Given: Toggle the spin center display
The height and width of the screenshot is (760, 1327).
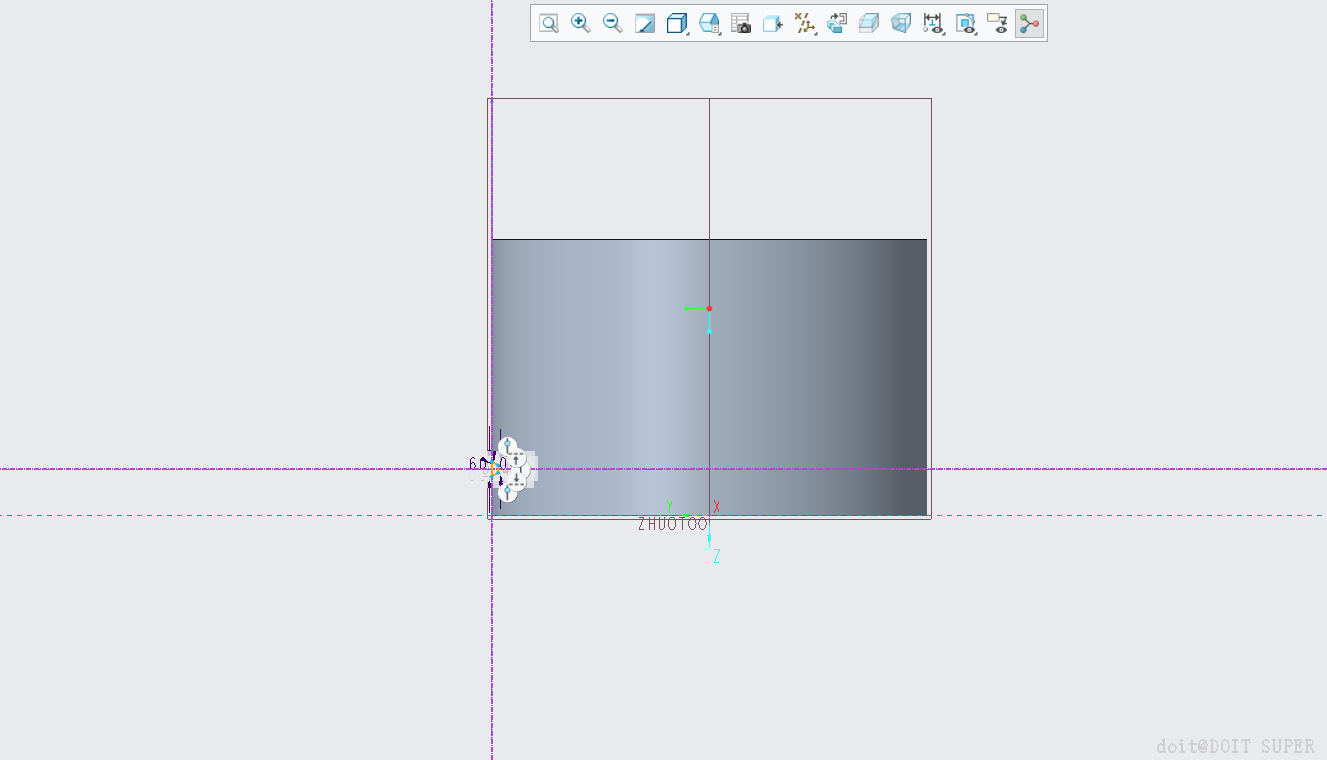Looking at the screenshot, I should (x=1029, y=23).
